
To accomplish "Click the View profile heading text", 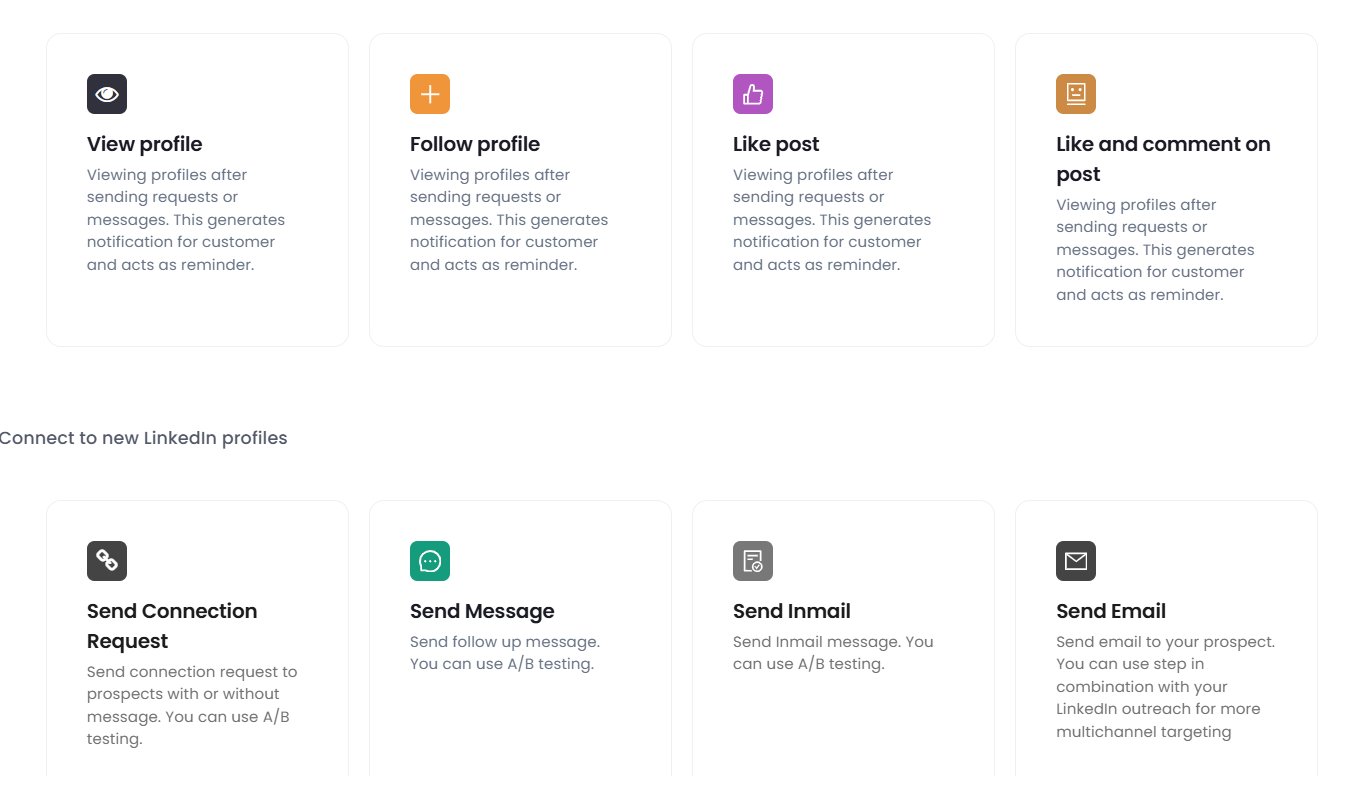I will (144, 144).
